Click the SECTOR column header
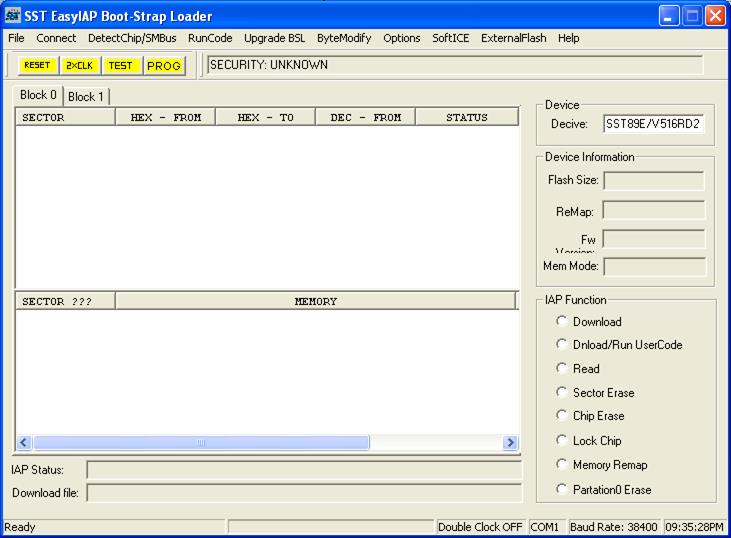The height and width of the screenshot is (538, 731). click(65, 117)
